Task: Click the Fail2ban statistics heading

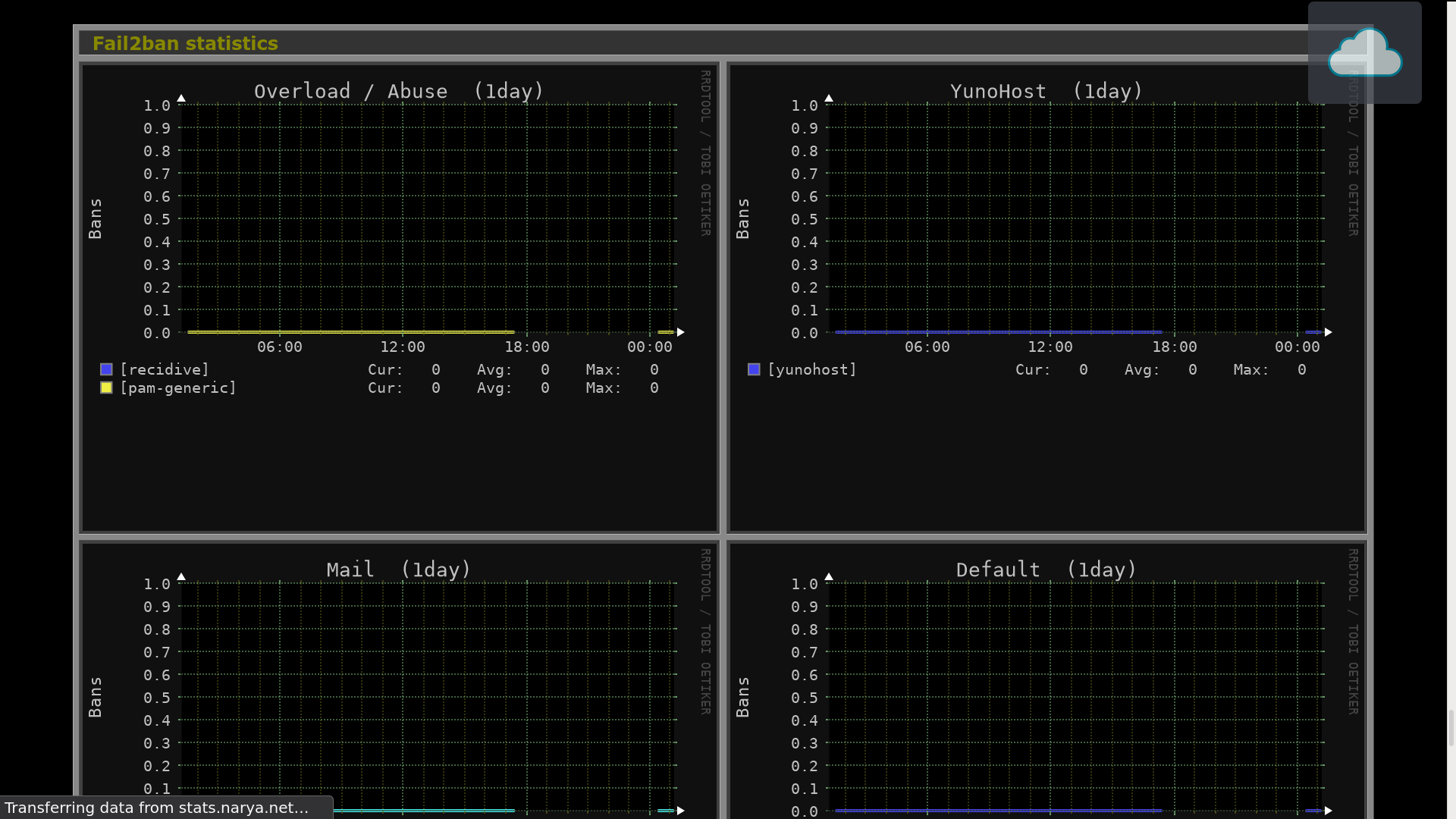Action: (185, 43)
